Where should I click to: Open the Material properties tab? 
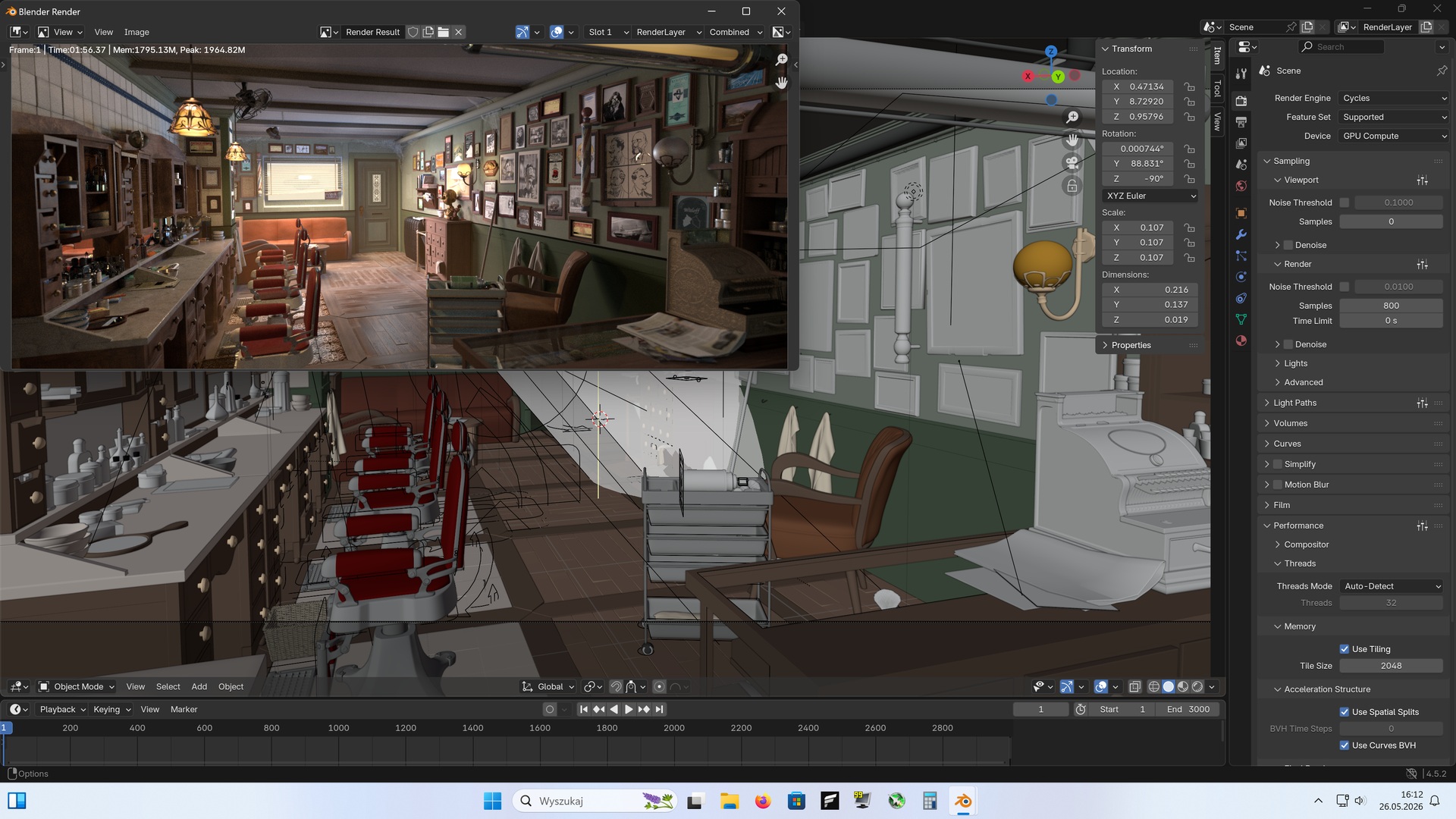[1241, 340]
